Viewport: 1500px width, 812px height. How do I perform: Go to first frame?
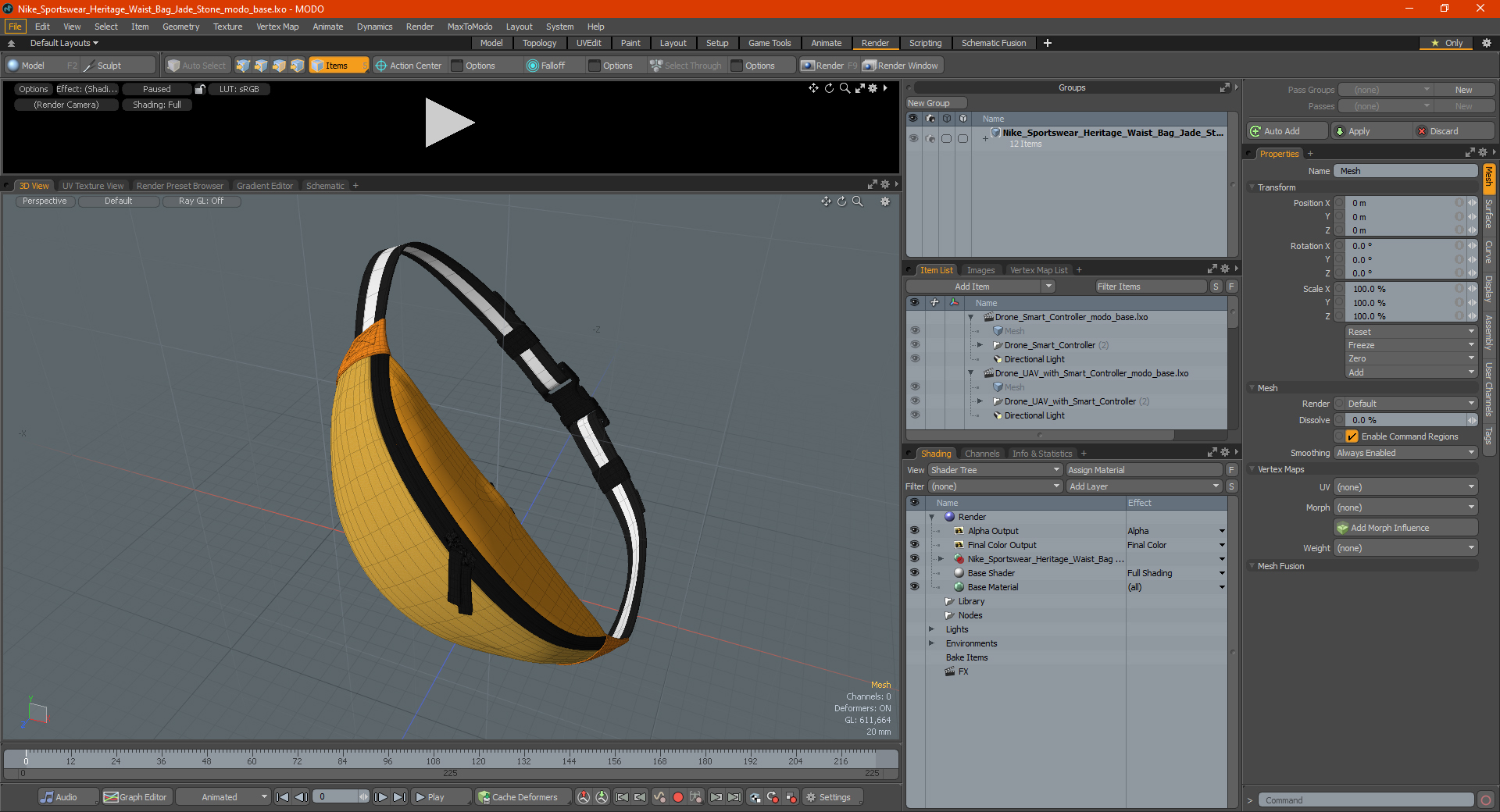point(283,797)
